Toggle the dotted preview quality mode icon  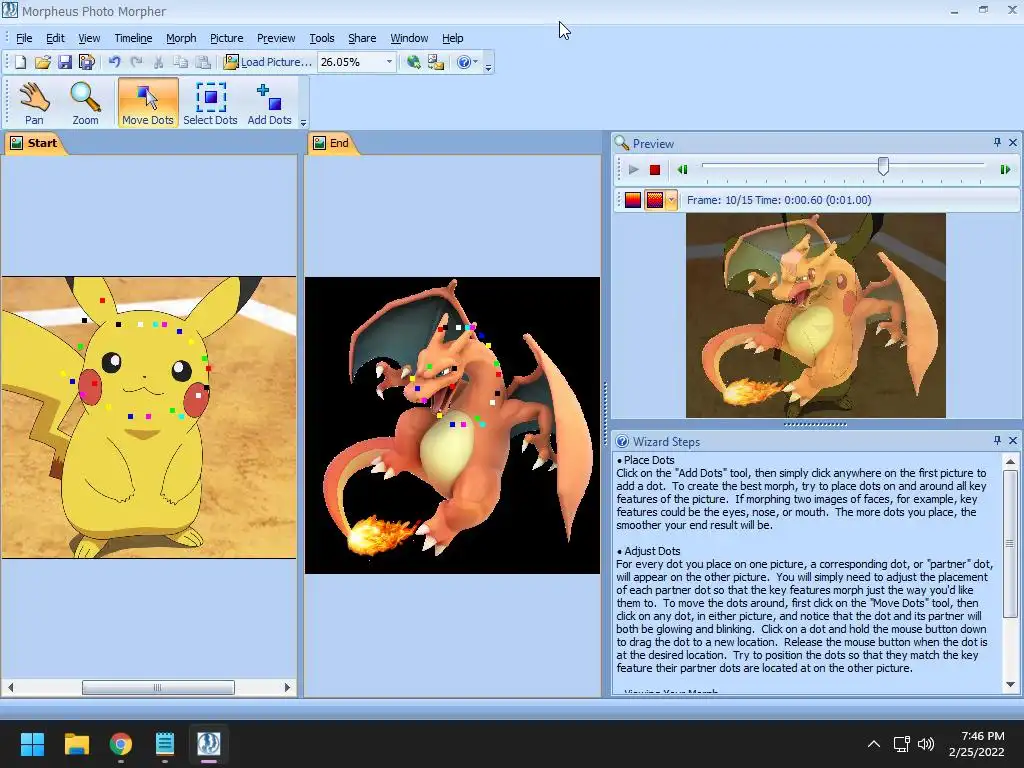[654, 200]
